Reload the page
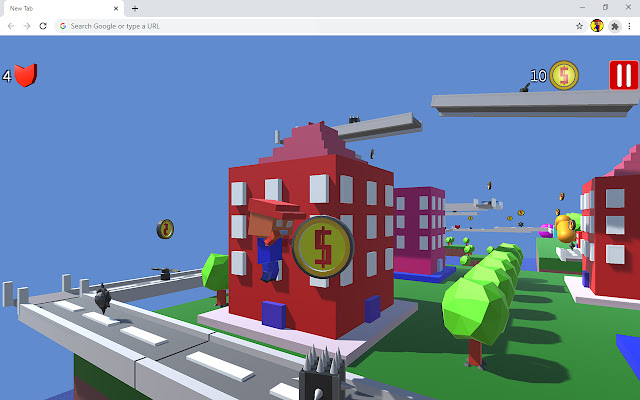 point(43,26)
